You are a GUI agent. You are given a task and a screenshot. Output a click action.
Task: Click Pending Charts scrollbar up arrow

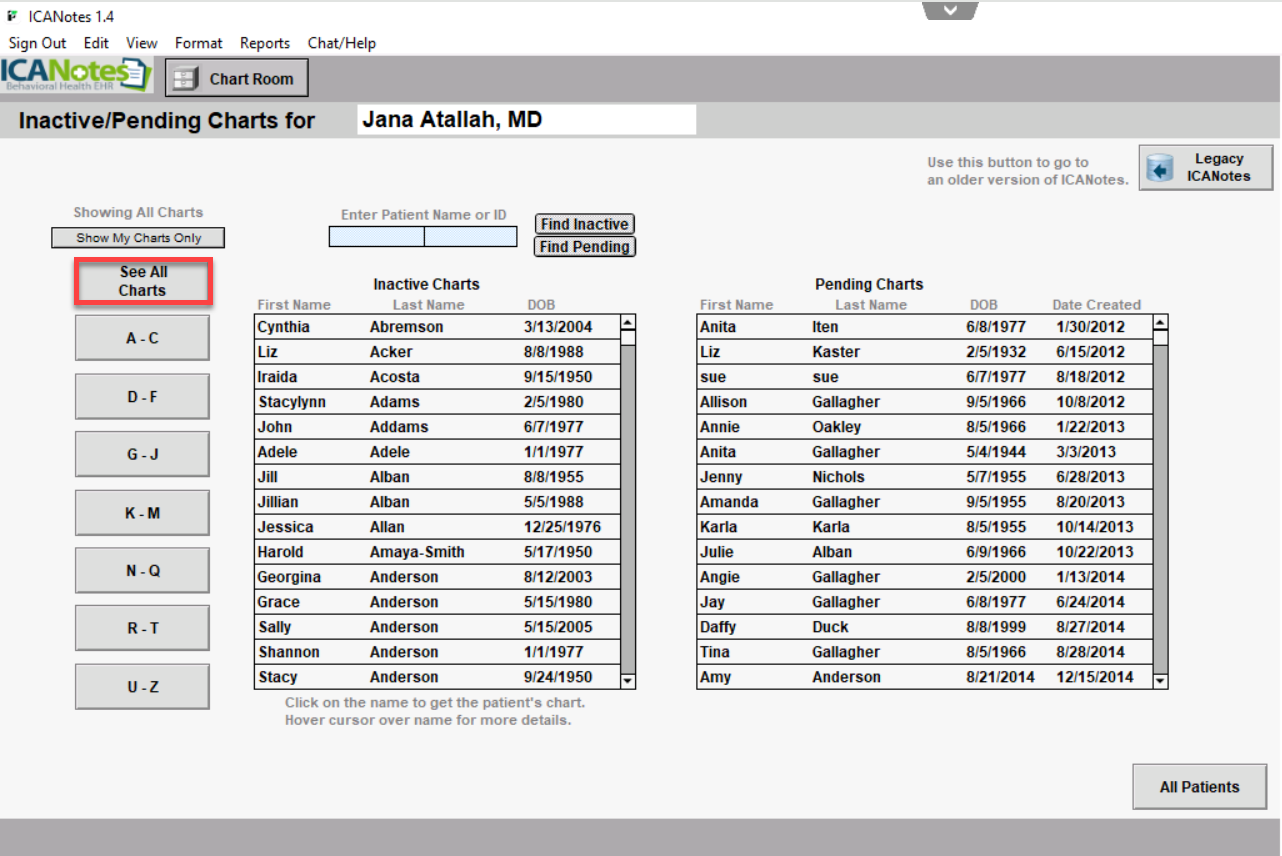[x=1160, y=323]
